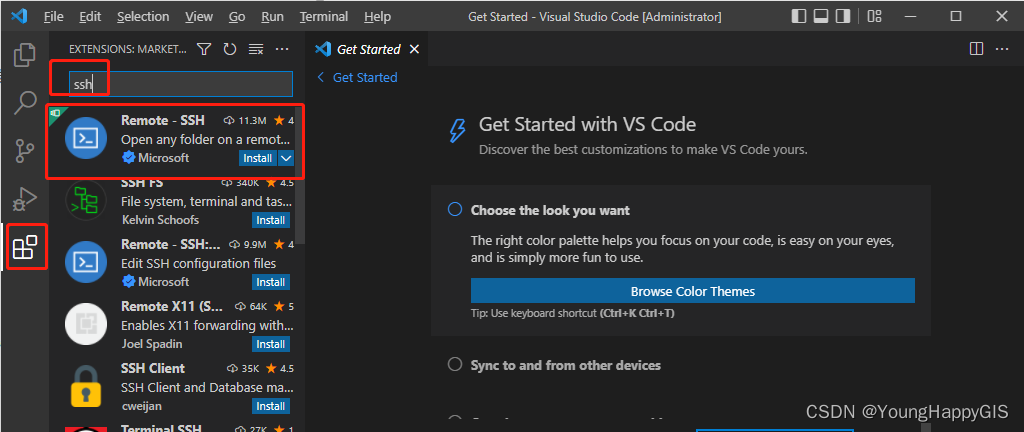The width and height of the screenshot is (1024, 432).
Task: Open Customize Layout icon
Action: (x=874, y=16)
